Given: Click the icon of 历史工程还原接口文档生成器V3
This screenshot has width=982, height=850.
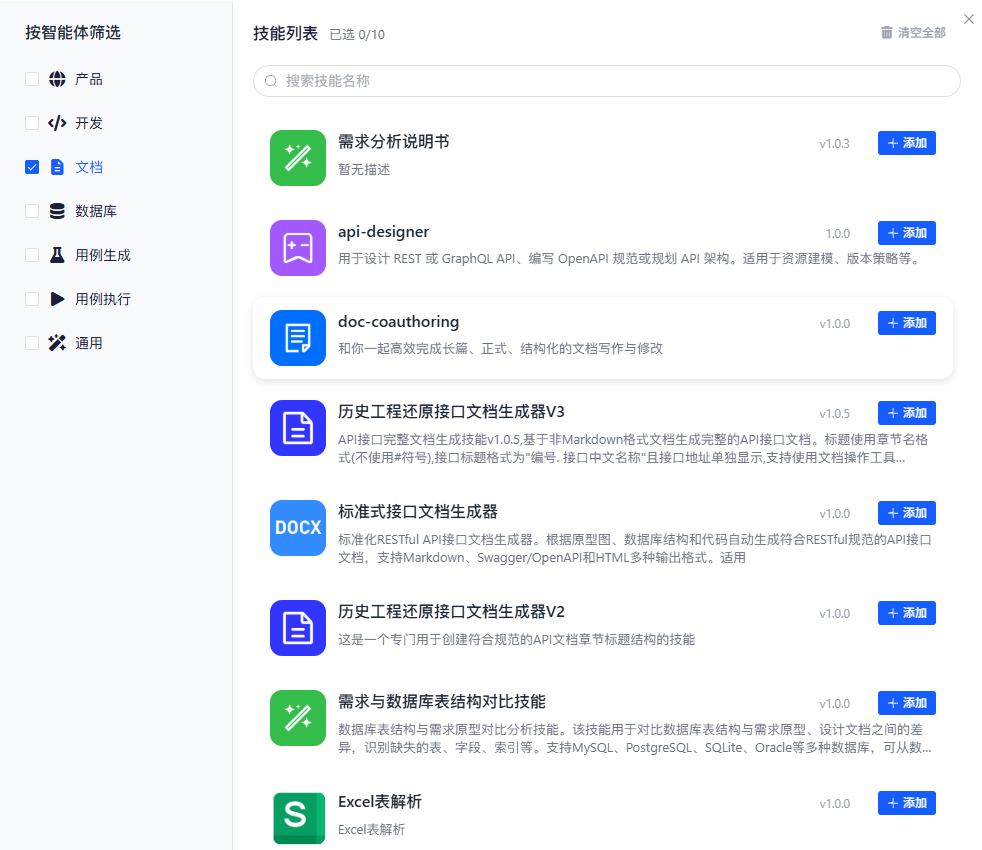Looking at the screenshot, I should tap(297, 428).
